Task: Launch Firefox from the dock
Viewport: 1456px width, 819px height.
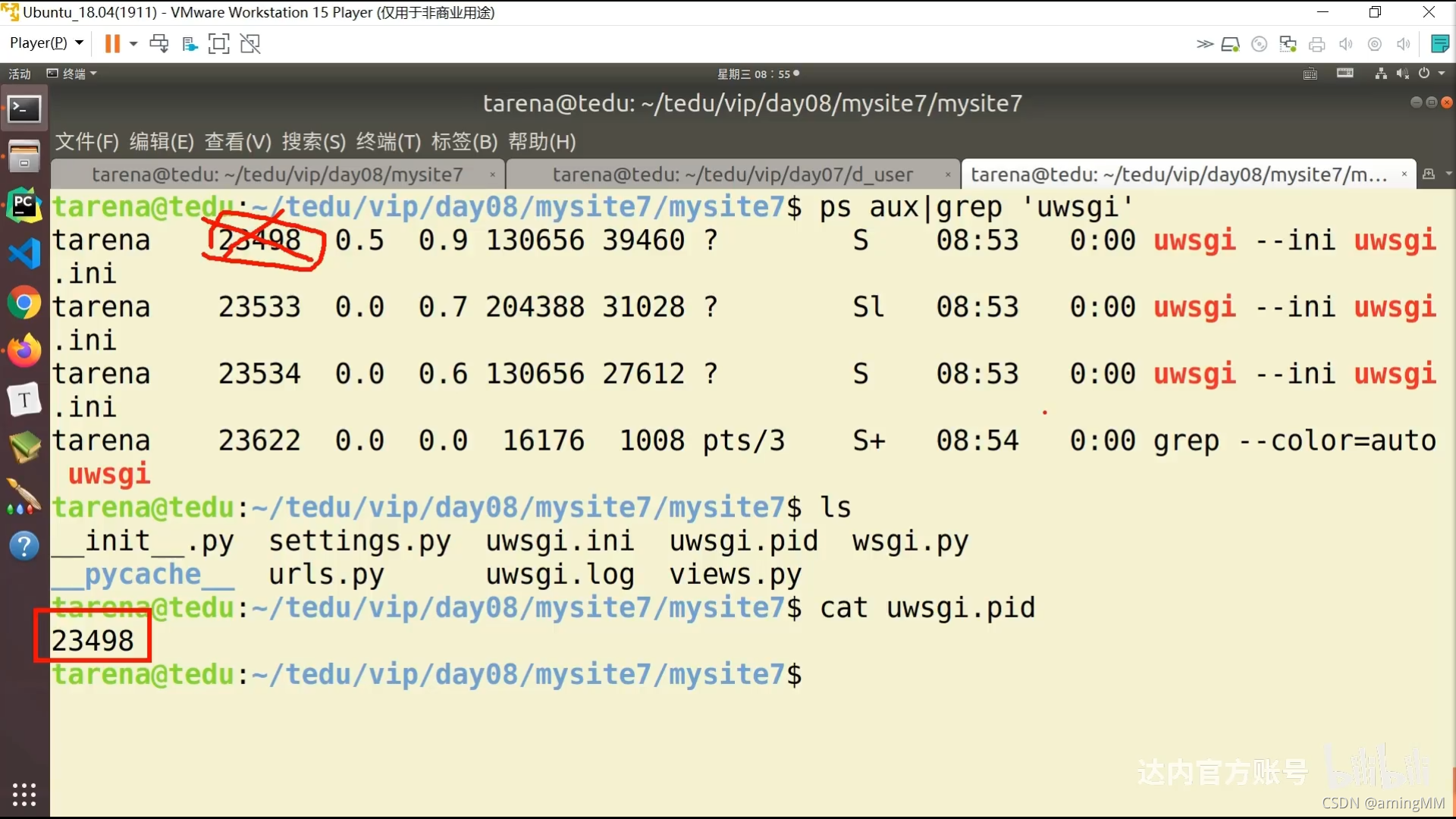Action: (x=24, y=351)
